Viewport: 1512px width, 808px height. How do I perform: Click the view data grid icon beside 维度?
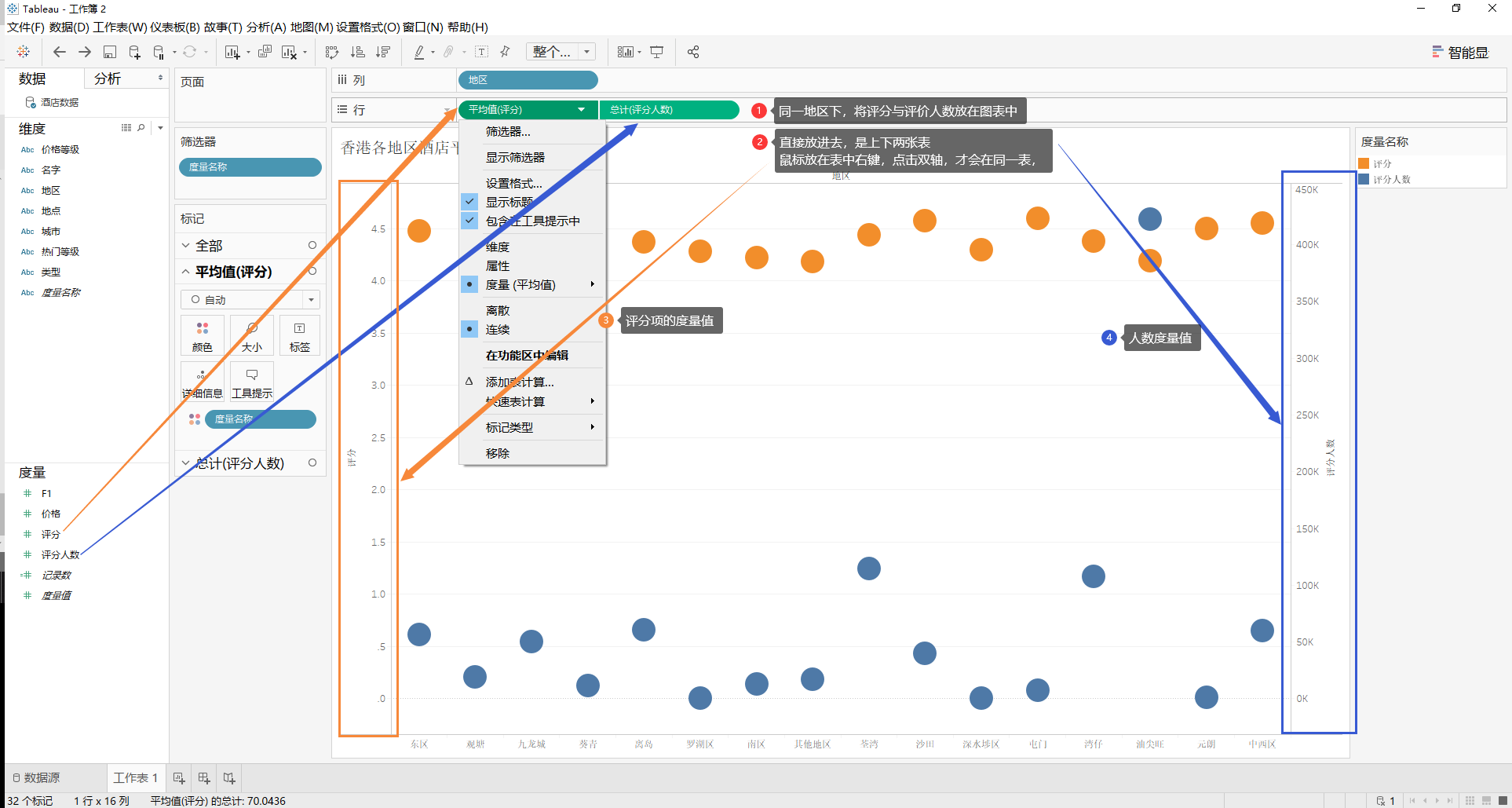[126, 127]
